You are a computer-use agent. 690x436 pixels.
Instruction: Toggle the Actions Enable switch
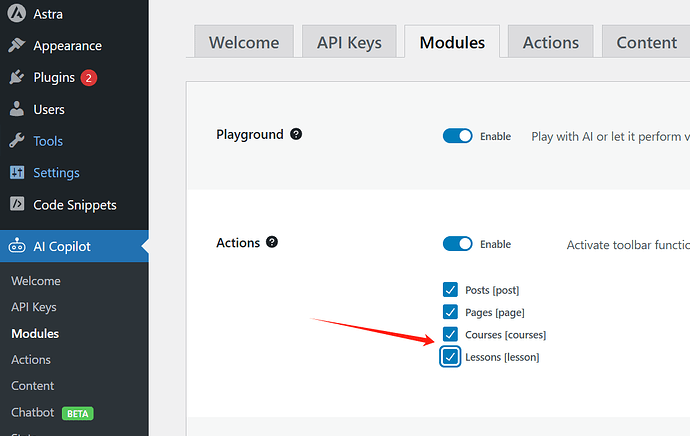click(x=458, y=244)
